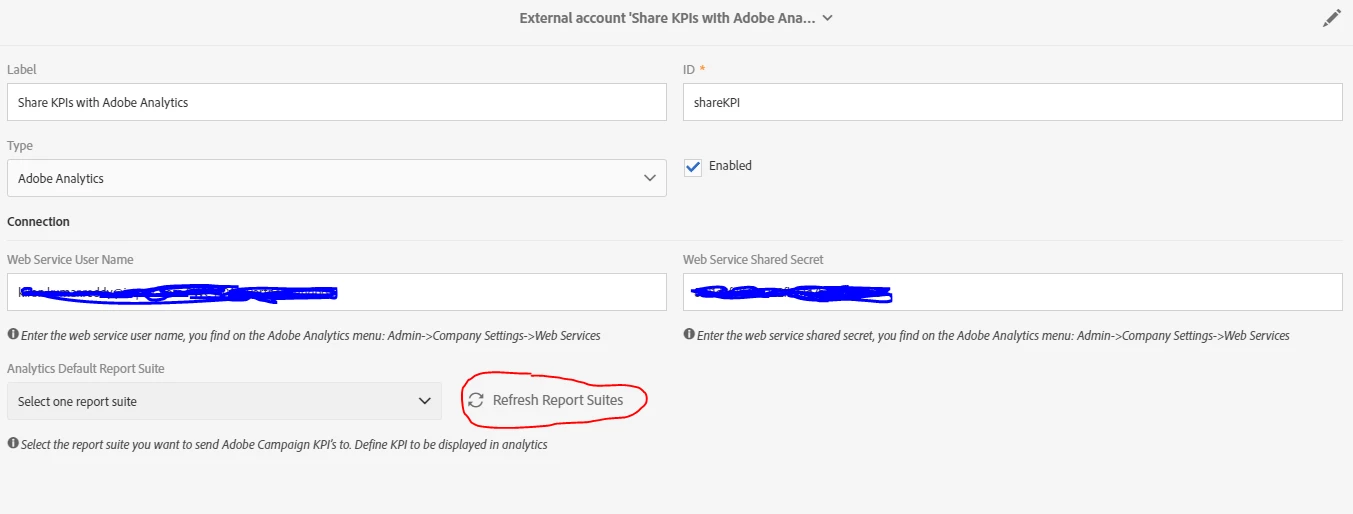Click info icon under Web Service Shared Secret
Image resolution: width=1353 pixels, height=514 pixels.
(689, 335)
